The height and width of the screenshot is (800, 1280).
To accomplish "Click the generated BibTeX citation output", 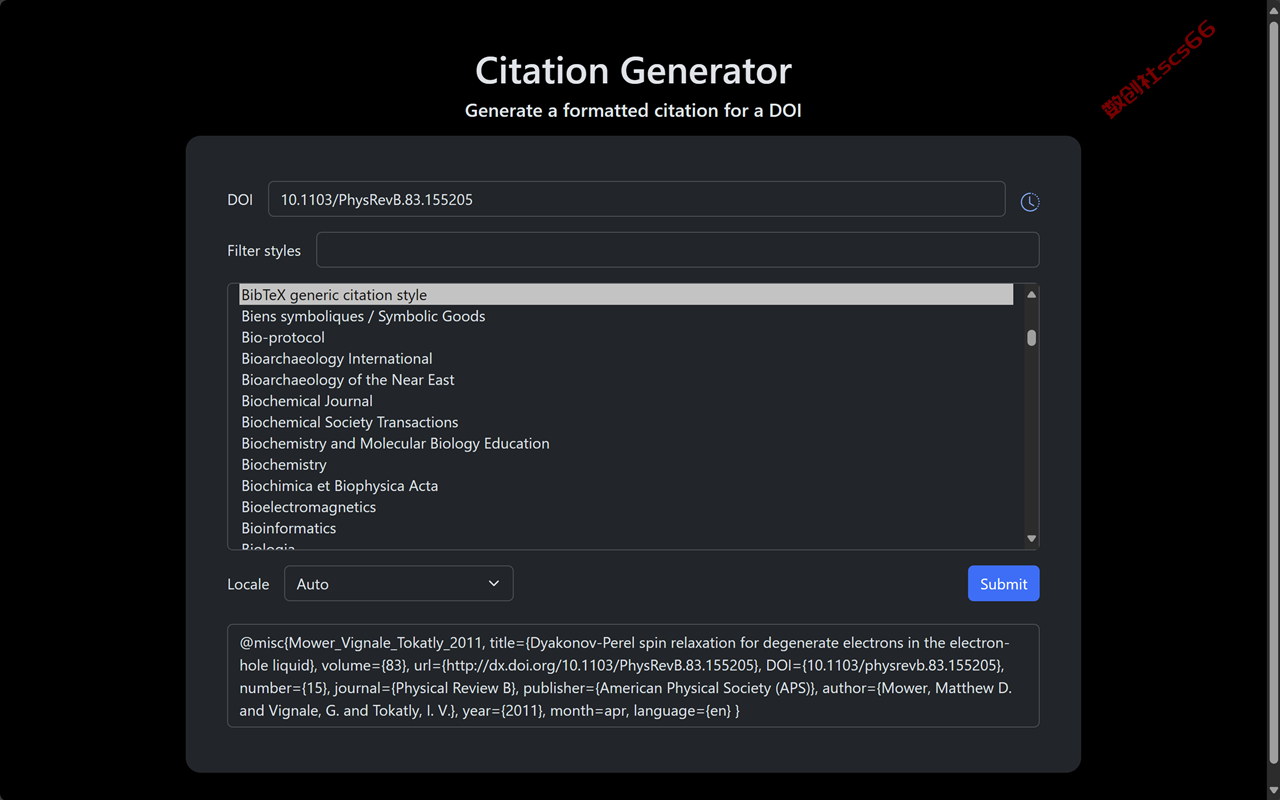I will 633,676.
